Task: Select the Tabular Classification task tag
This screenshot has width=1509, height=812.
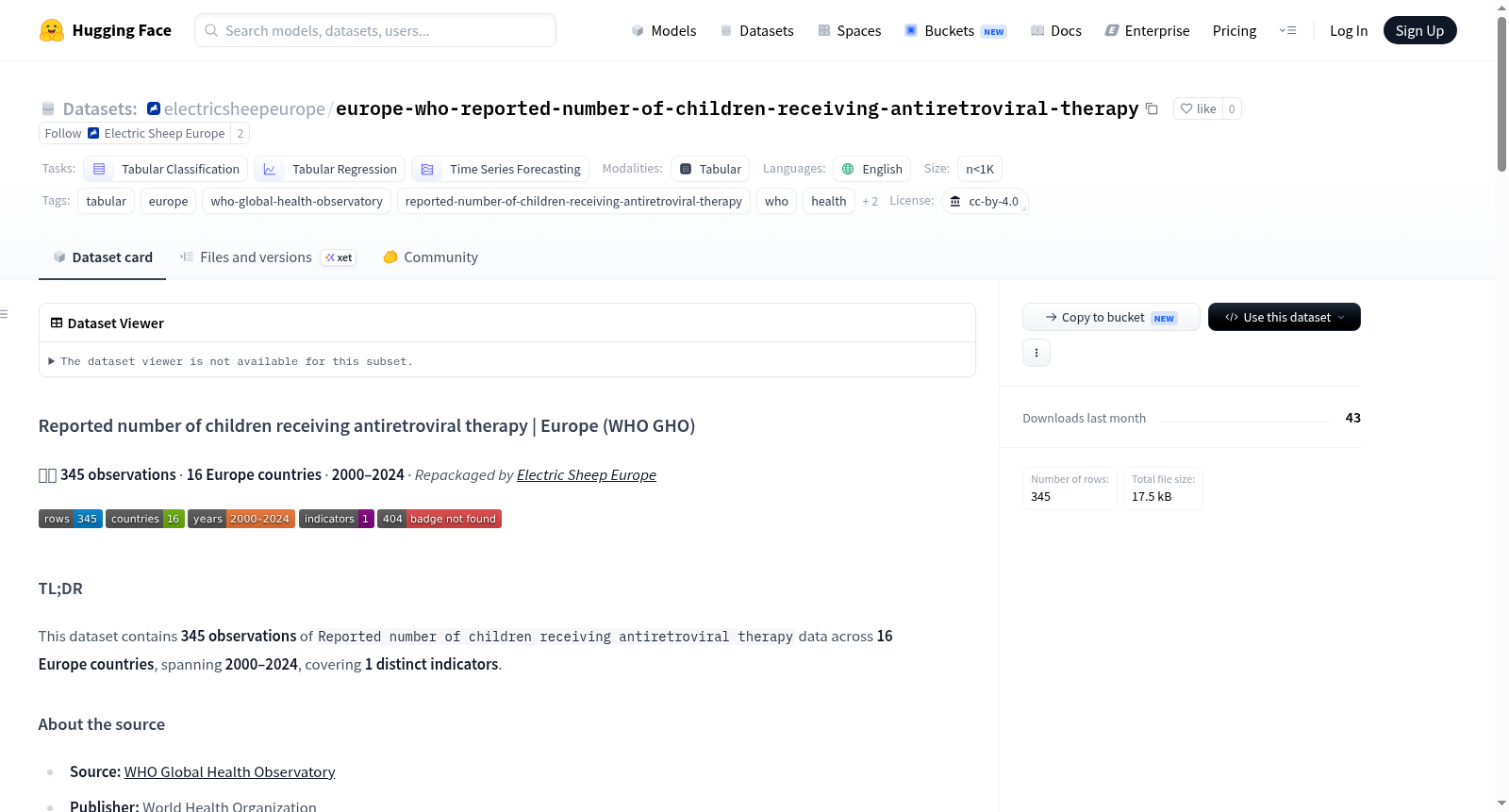Action: click(x=166, y=169)
